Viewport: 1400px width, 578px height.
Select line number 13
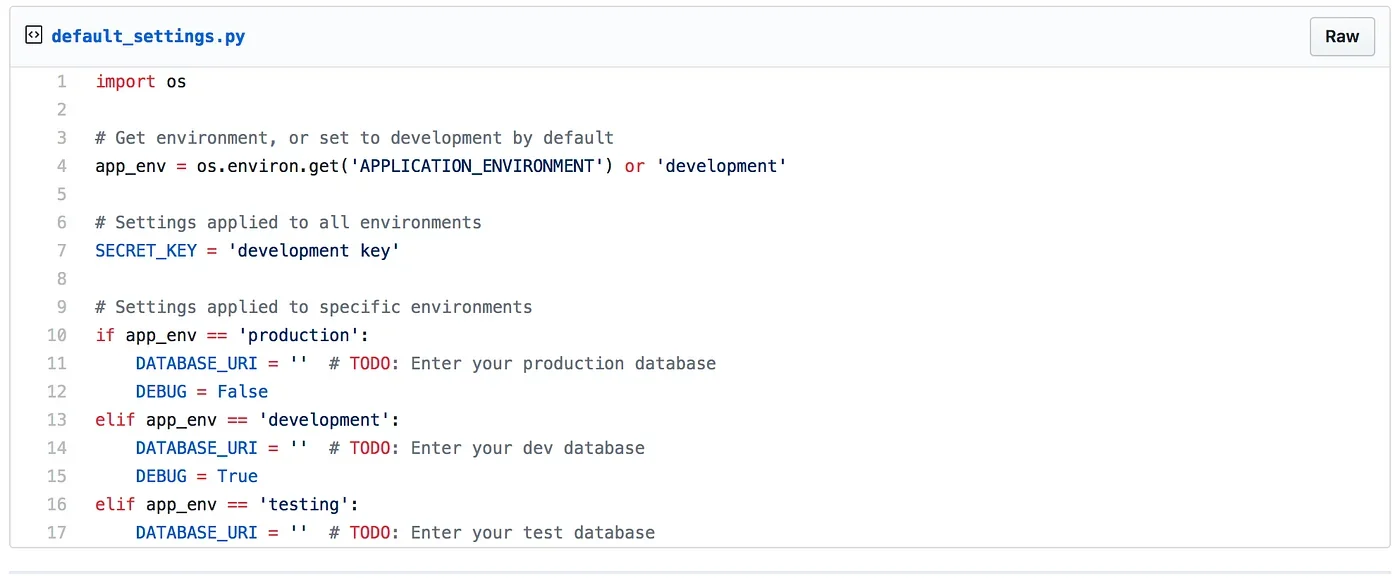coord(57,419)
